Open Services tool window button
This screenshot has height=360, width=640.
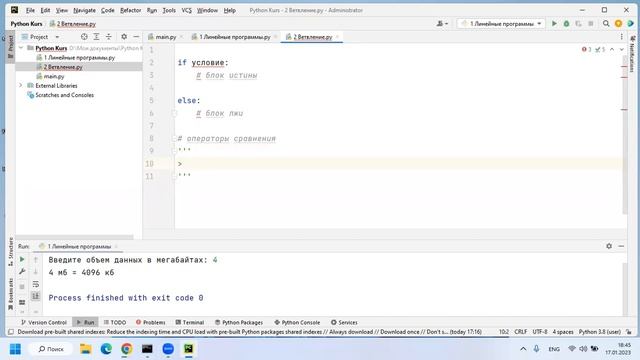pyautogui.click(x=344, y=322)
